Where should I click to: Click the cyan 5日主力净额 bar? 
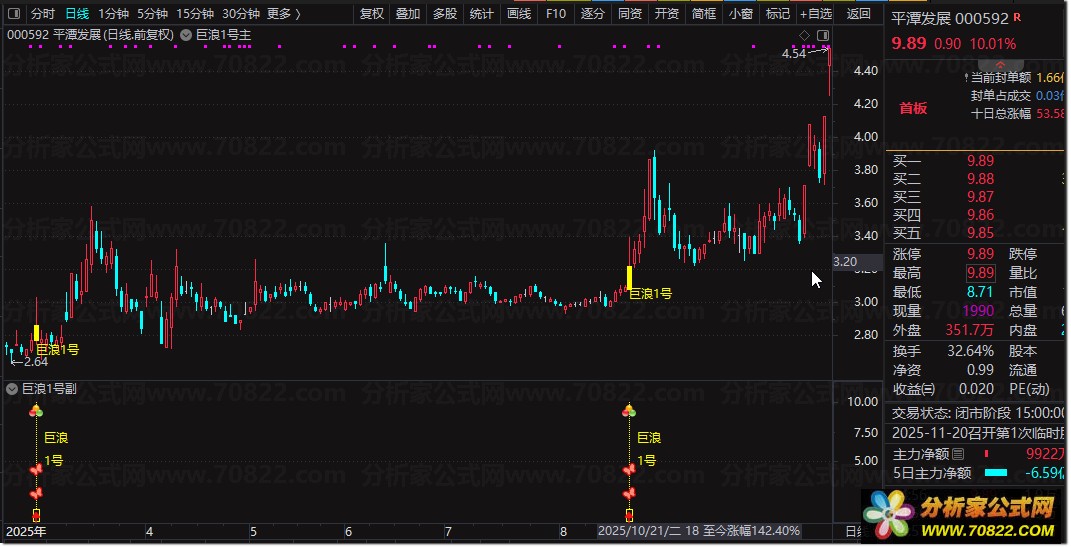click(996, 473)
